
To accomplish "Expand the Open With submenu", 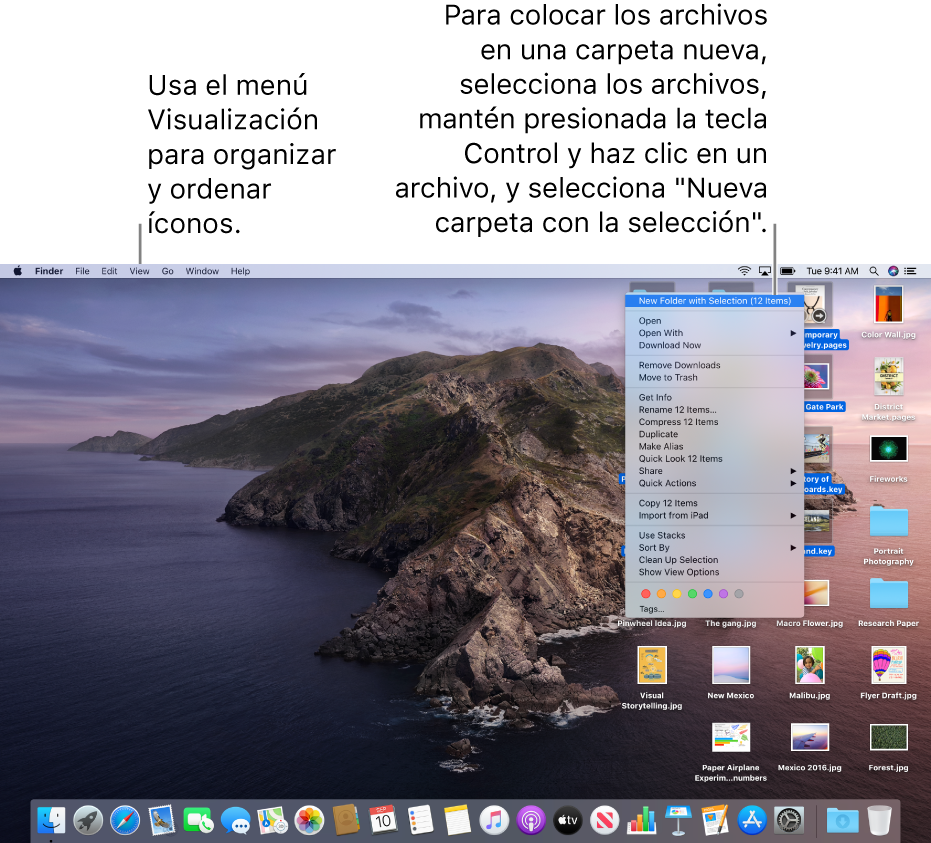I will (714, 333).
